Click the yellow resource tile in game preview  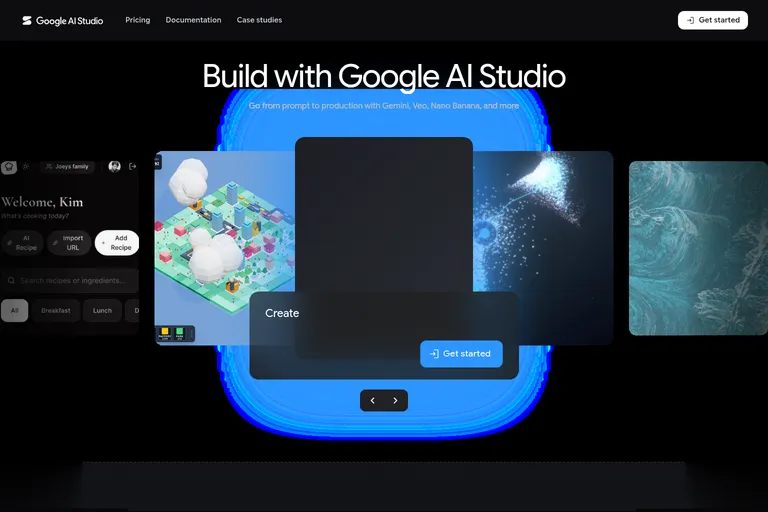[x=165, y=332]
